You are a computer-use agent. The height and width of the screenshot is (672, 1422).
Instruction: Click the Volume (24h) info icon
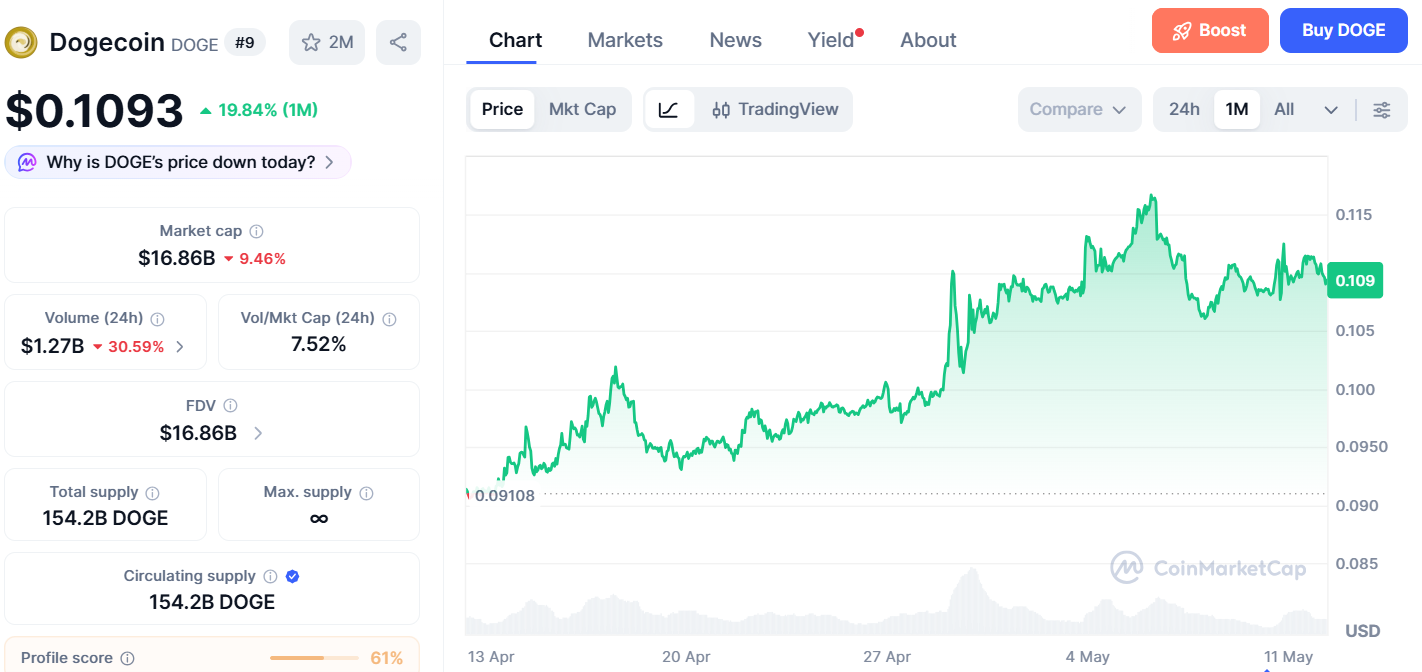(157, 318)
